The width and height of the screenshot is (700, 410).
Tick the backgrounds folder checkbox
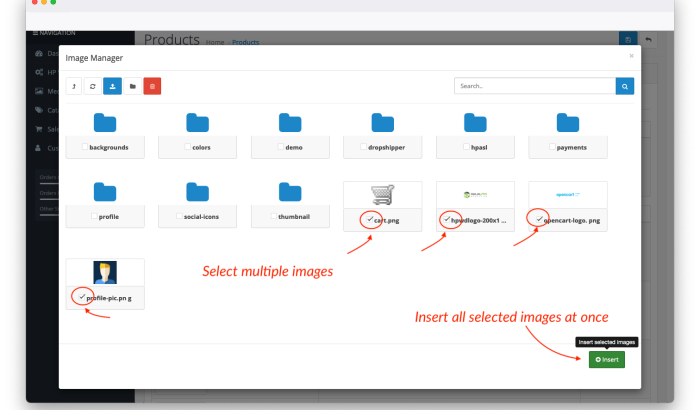tap(85, 146)
